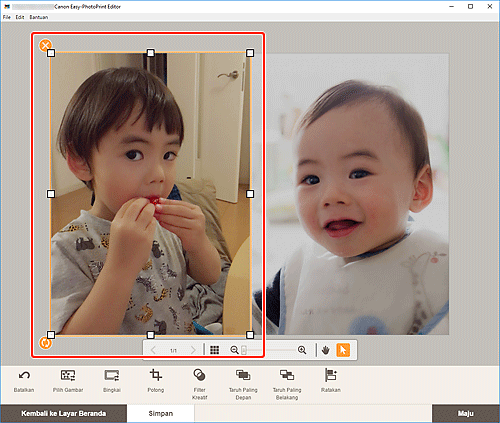Maximize the Easy-PhotoPrint Editor window

[x=470, y=6]
